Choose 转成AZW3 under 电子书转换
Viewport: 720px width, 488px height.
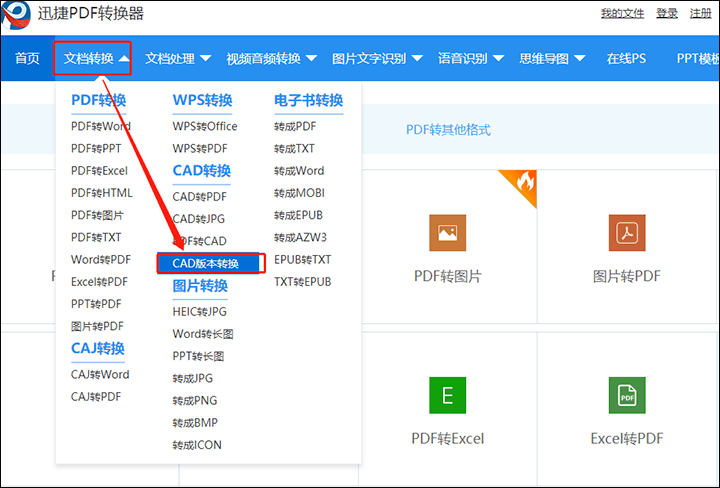click(300, 237)
